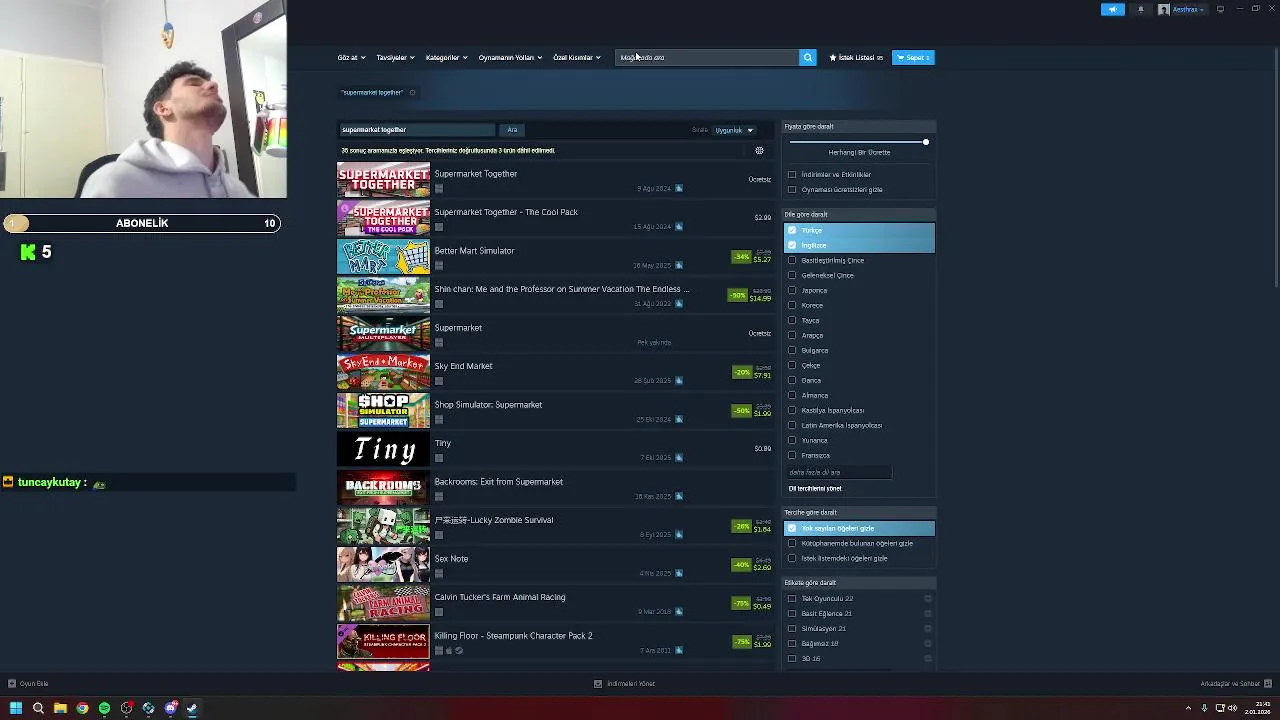1280x720 pixels.
Task: Enable Japonca language filter
Action: click(x=792, y=291)
